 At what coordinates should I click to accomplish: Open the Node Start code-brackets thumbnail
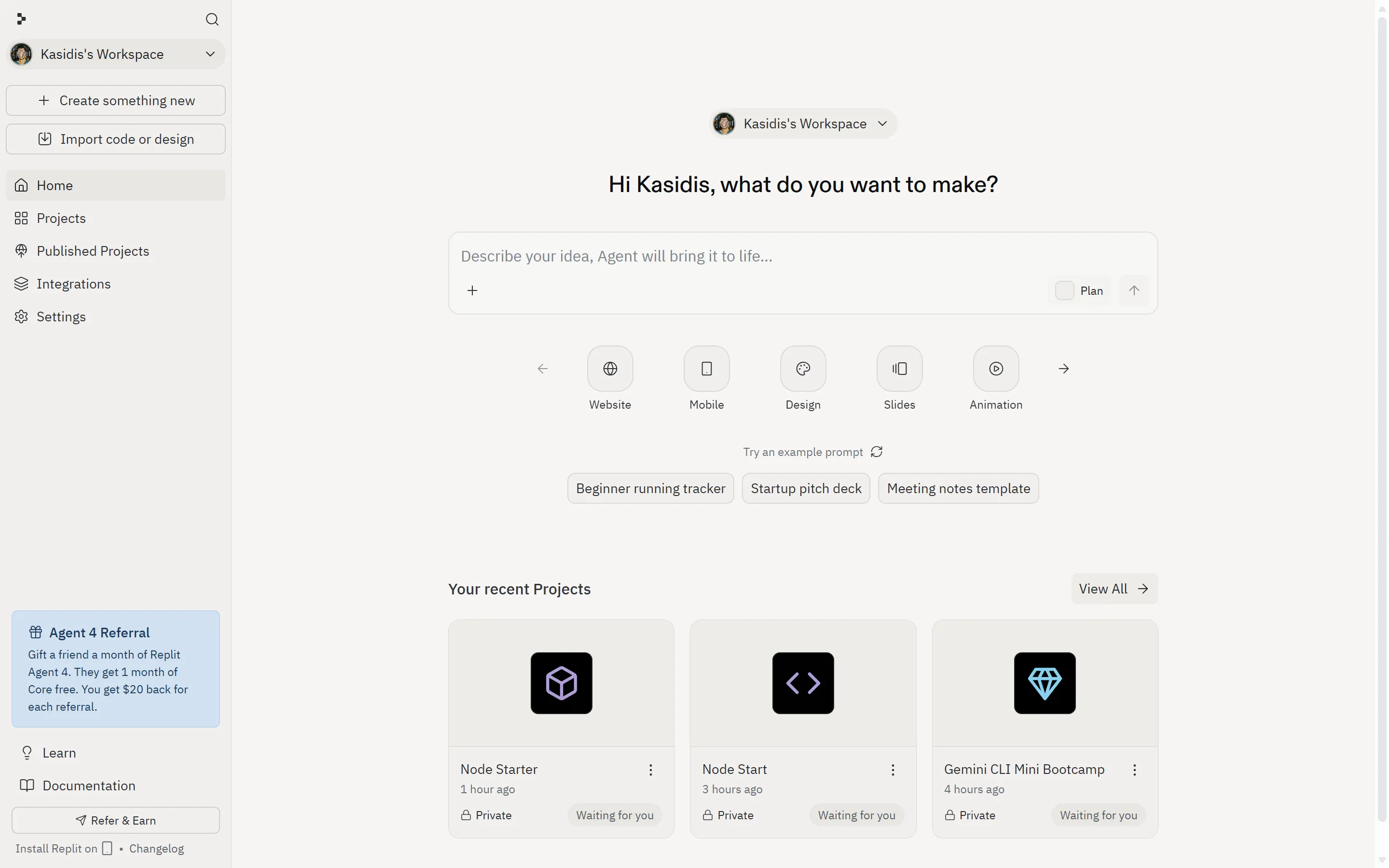803,683
